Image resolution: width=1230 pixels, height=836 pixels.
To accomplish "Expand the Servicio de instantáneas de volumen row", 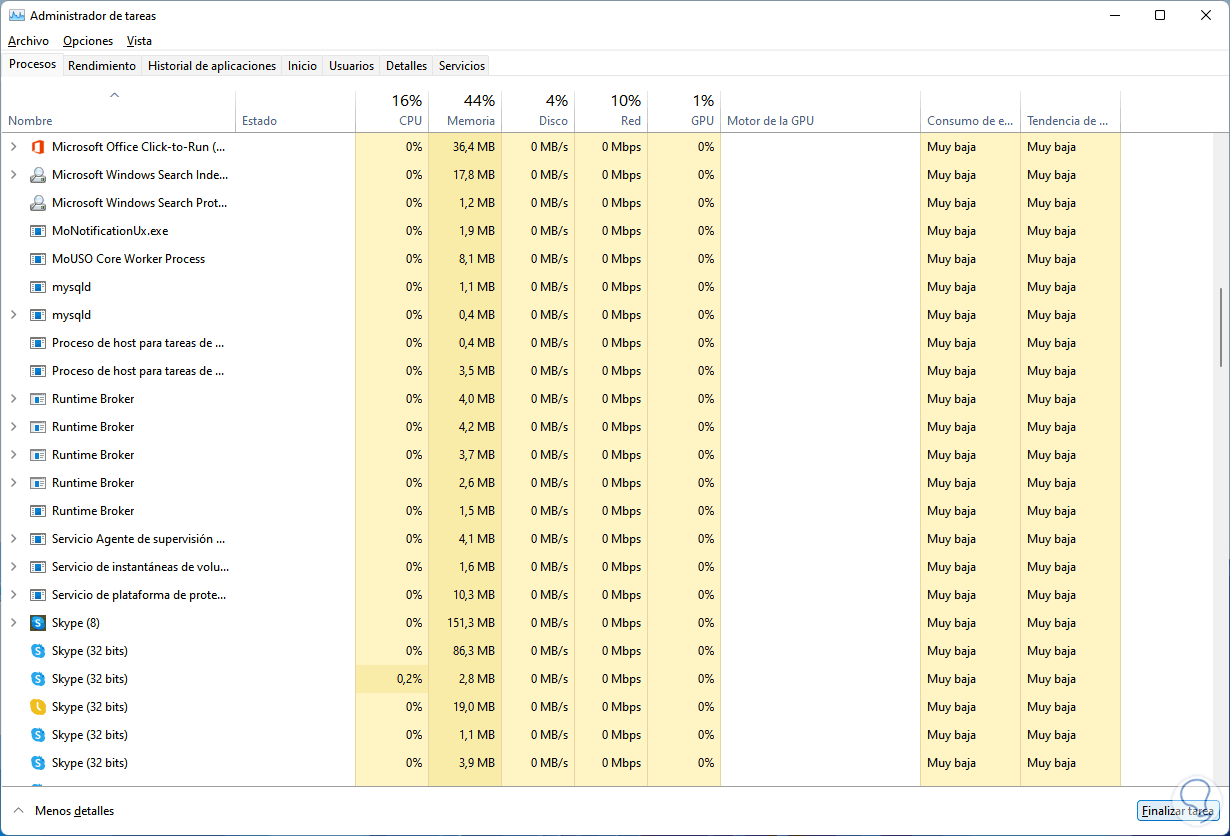I will coord(13,567).
